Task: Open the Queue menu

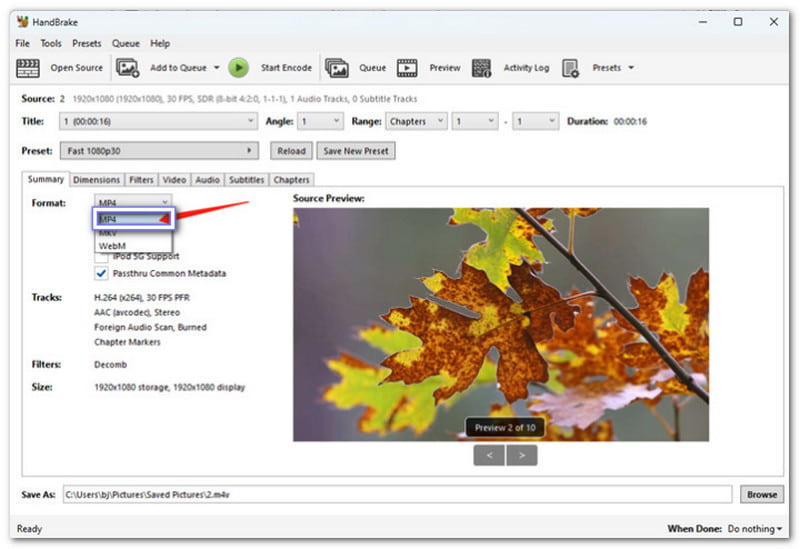Action: click(x=126, y=43)
